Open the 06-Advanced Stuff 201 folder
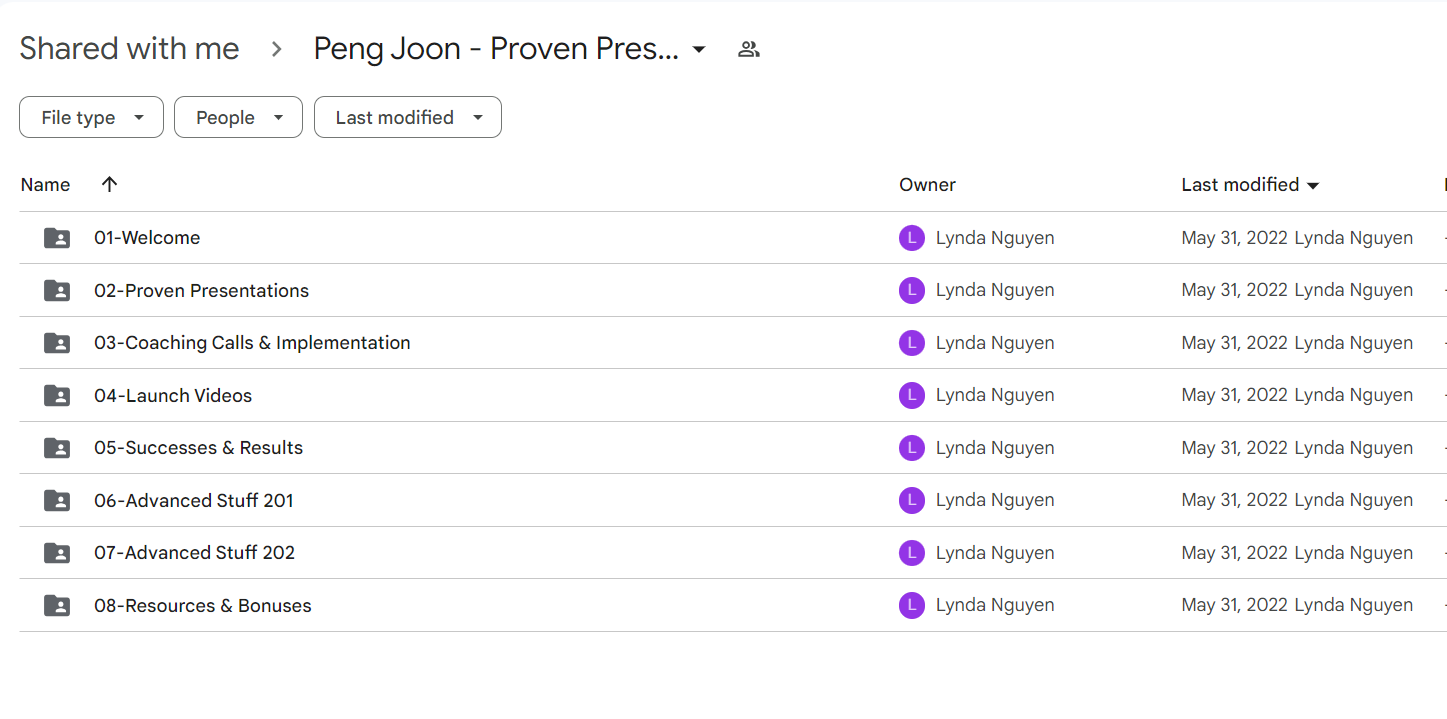The image size is (1447, 719). click(x=194, y=501)
